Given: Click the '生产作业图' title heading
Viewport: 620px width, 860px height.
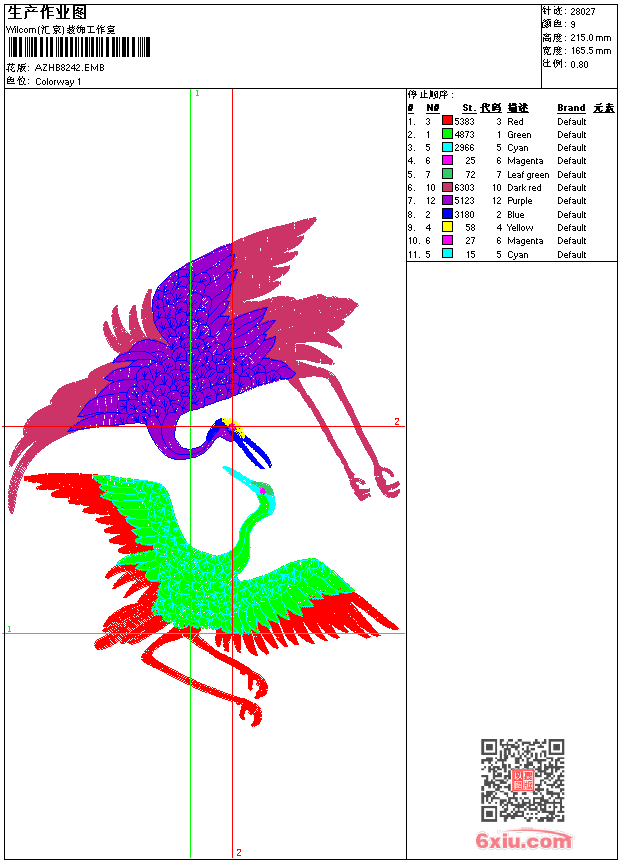Looking at the screenshot, I should pyautogui.click(x=46, y=12).
